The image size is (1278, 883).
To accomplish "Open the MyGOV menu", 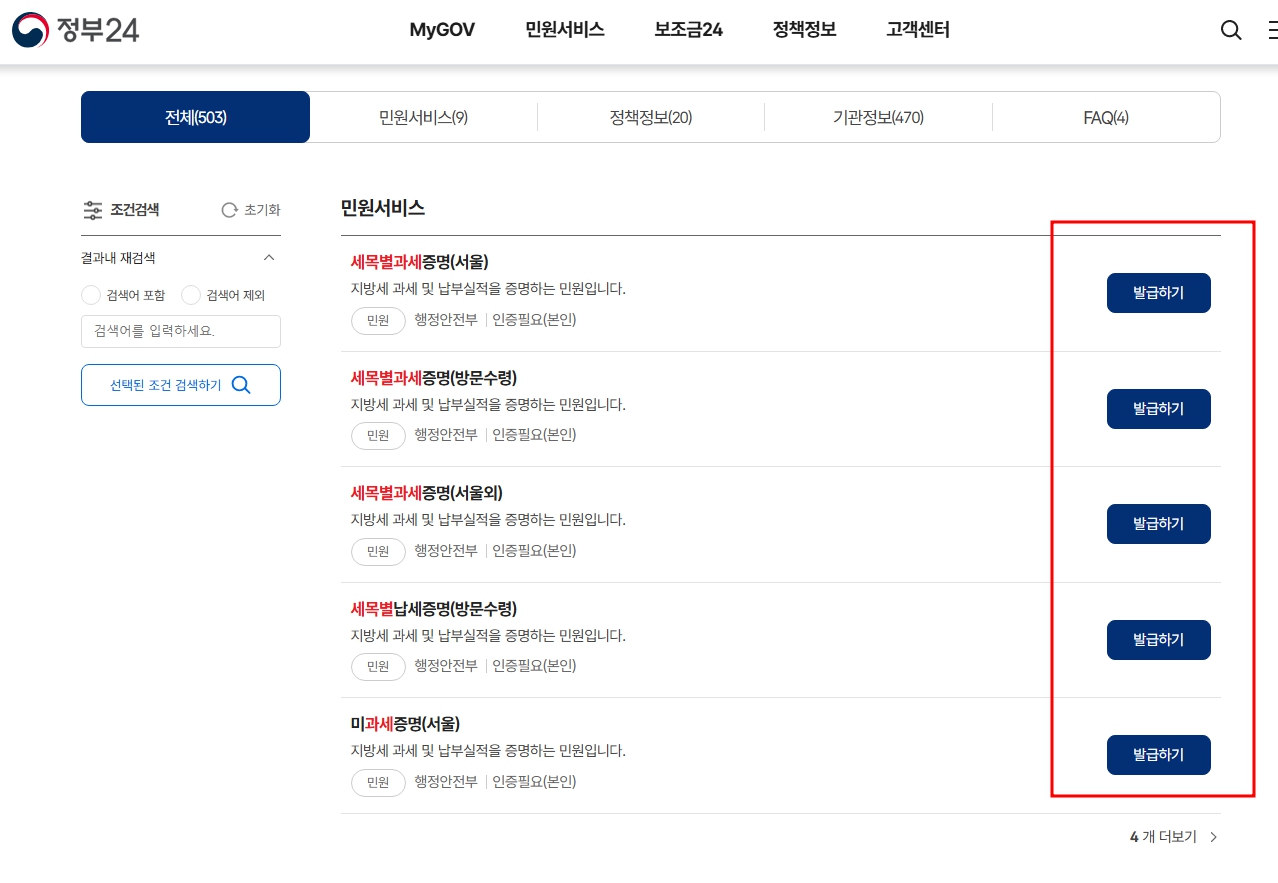I will pos(442,30).
